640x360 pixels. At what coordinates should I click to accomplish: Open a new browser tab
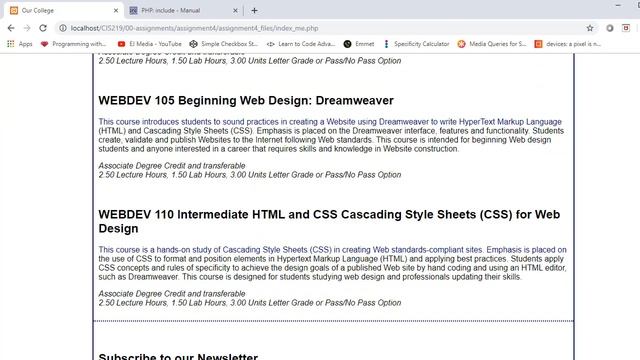(x=254, y=11)
